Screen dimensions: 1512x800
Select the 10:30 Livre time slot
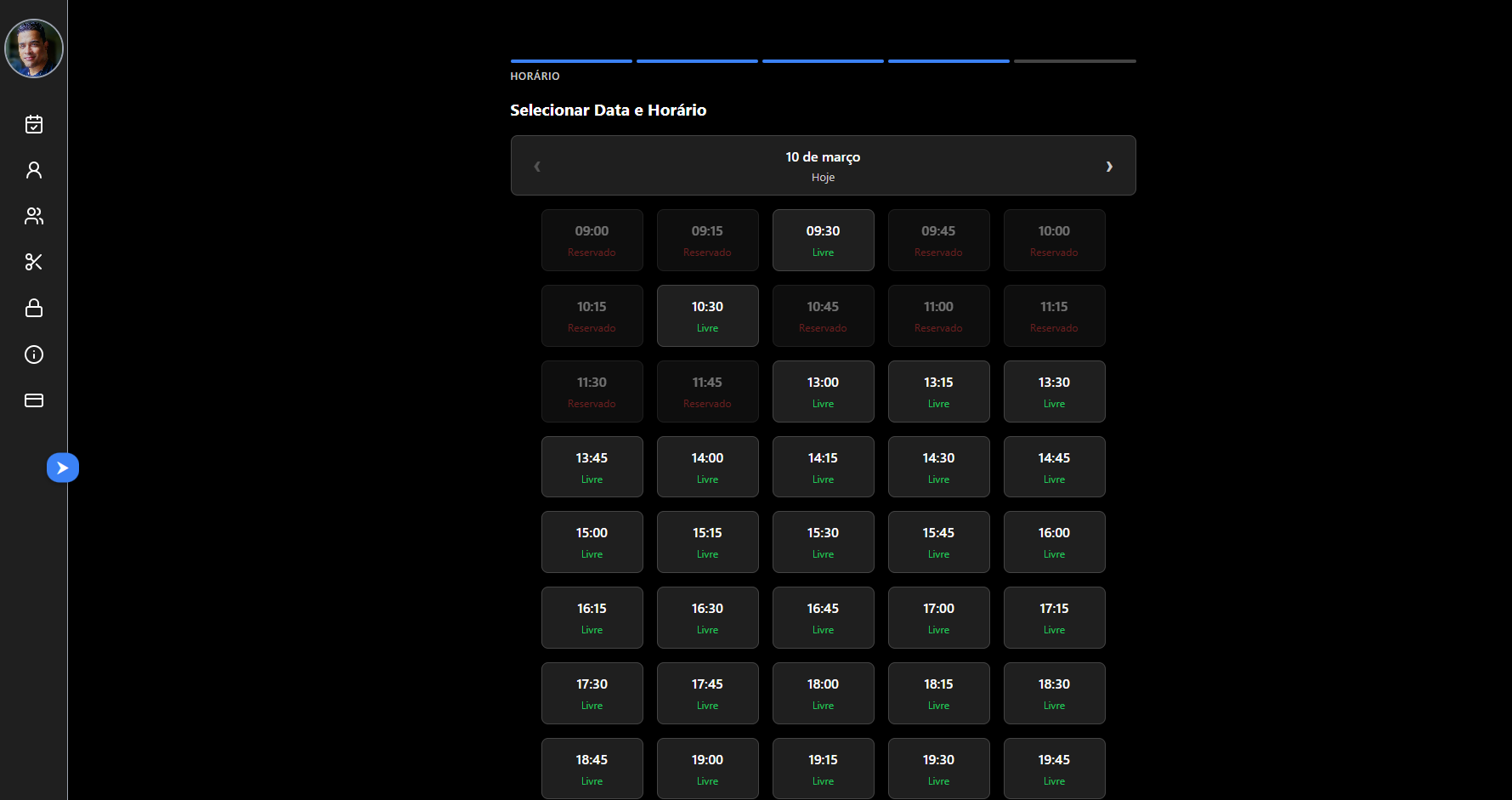707,315
